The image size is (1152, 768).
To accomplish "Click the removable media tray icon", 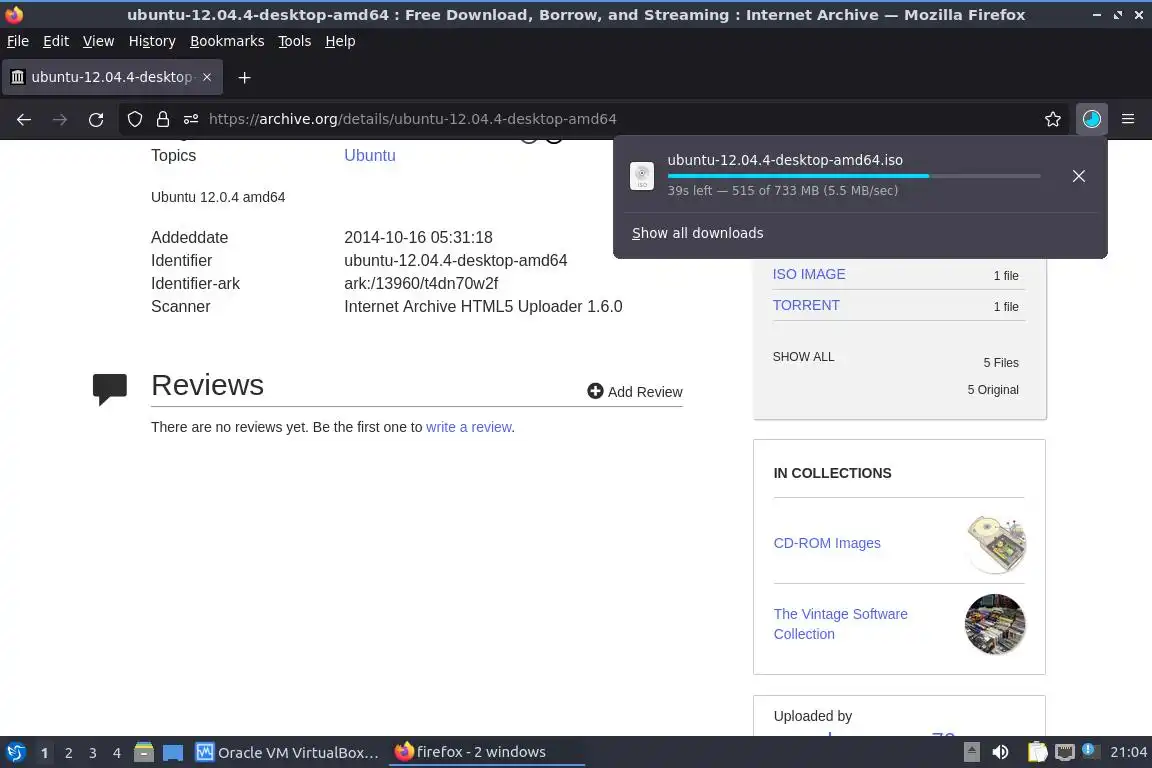I will (971, 753).
